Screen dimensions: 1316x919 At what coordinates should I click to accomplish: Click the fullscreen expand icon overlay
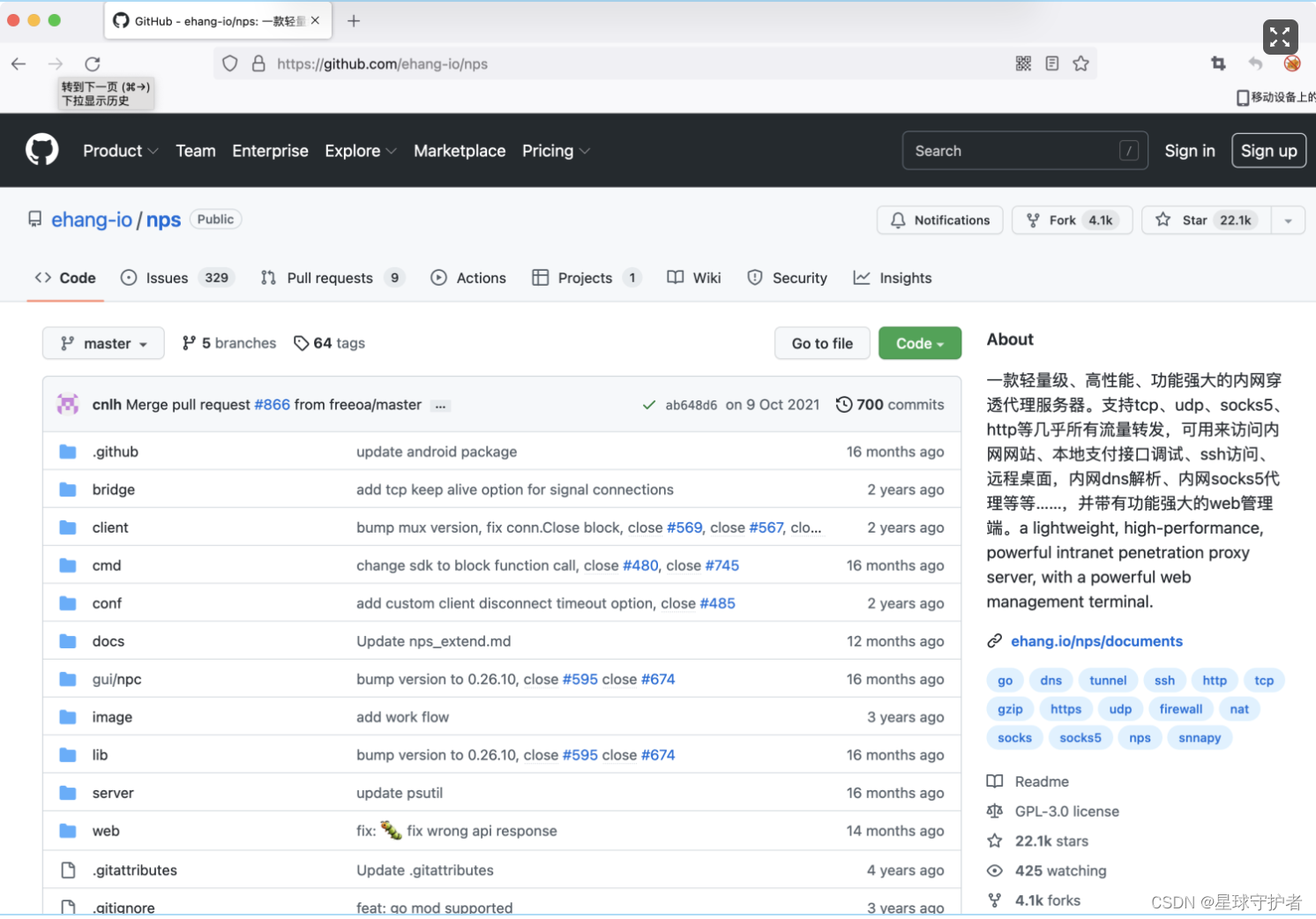(1280, 37)
